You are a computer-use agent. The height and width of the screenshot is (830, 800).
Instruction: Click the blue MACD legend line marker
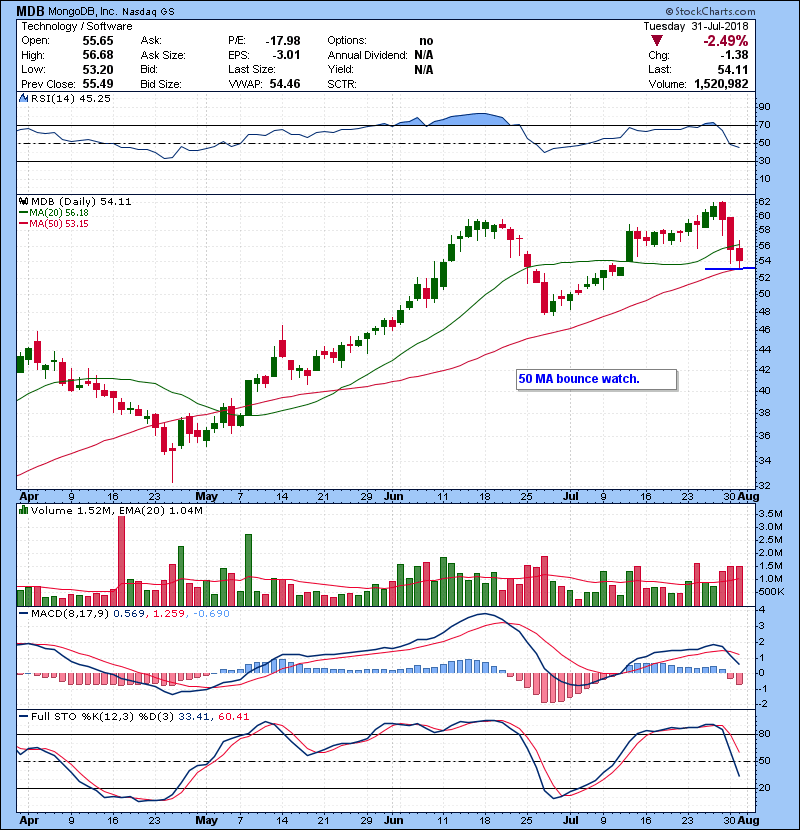coord(23,614)
